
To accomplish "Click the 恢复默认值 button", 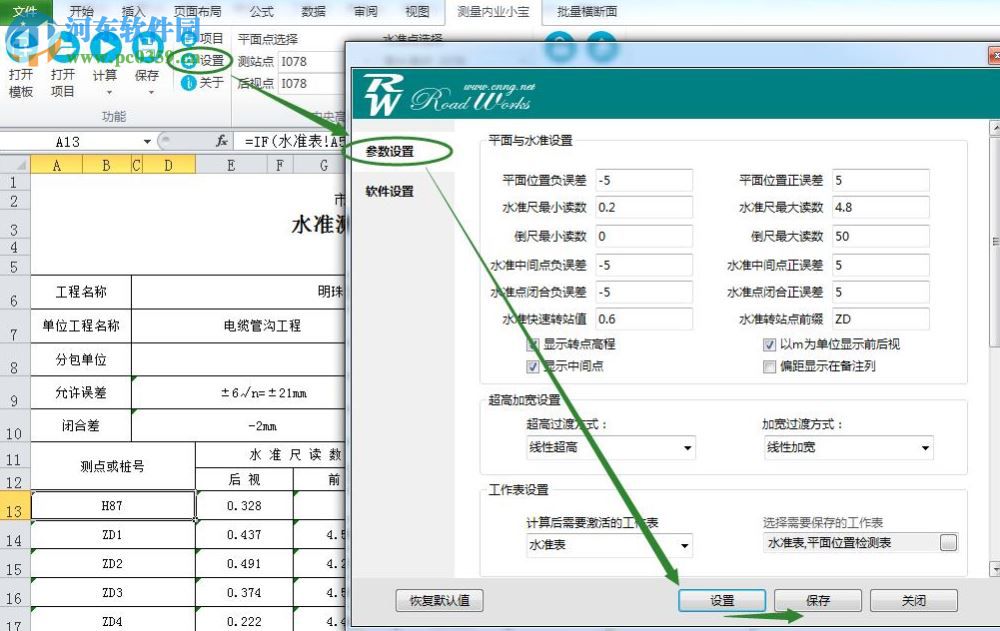I will click(438, 601).
